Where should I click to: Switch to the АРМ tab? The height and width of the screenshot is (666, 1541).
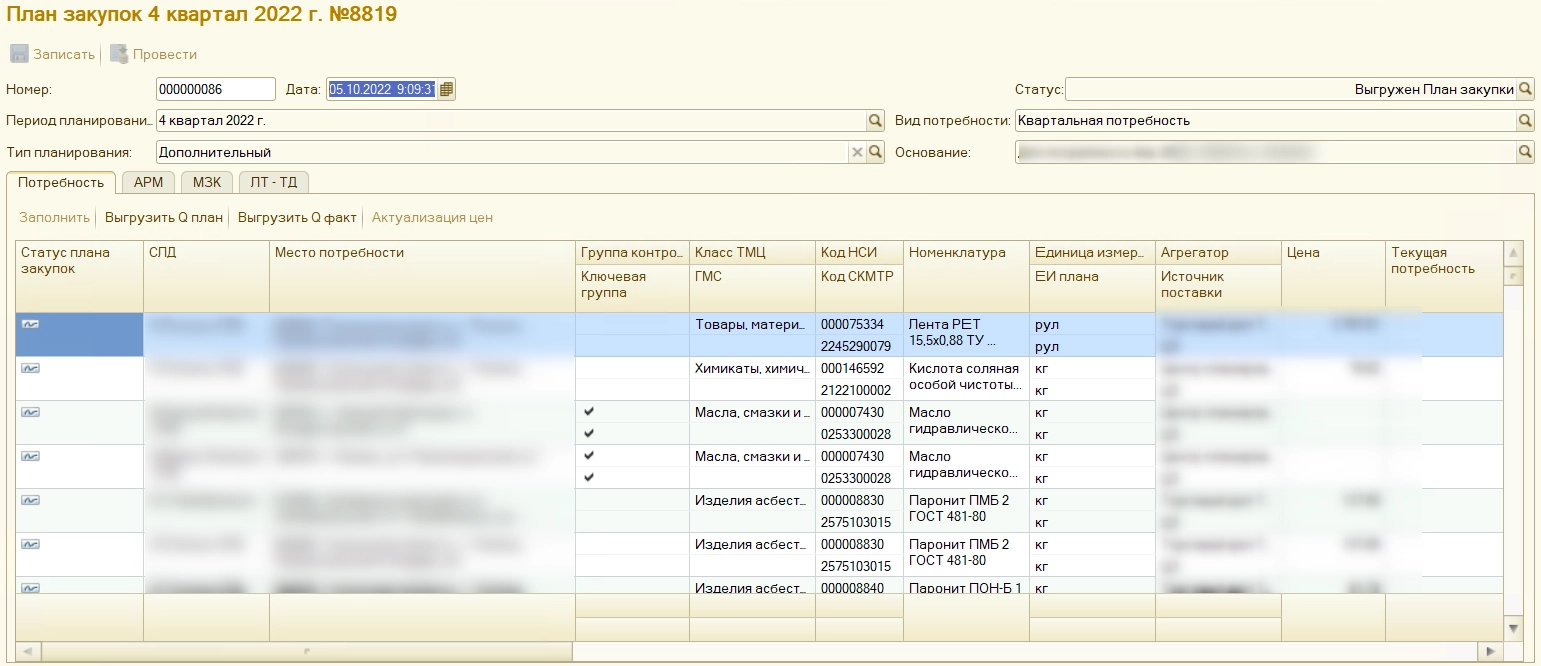(x=148, y=182)
